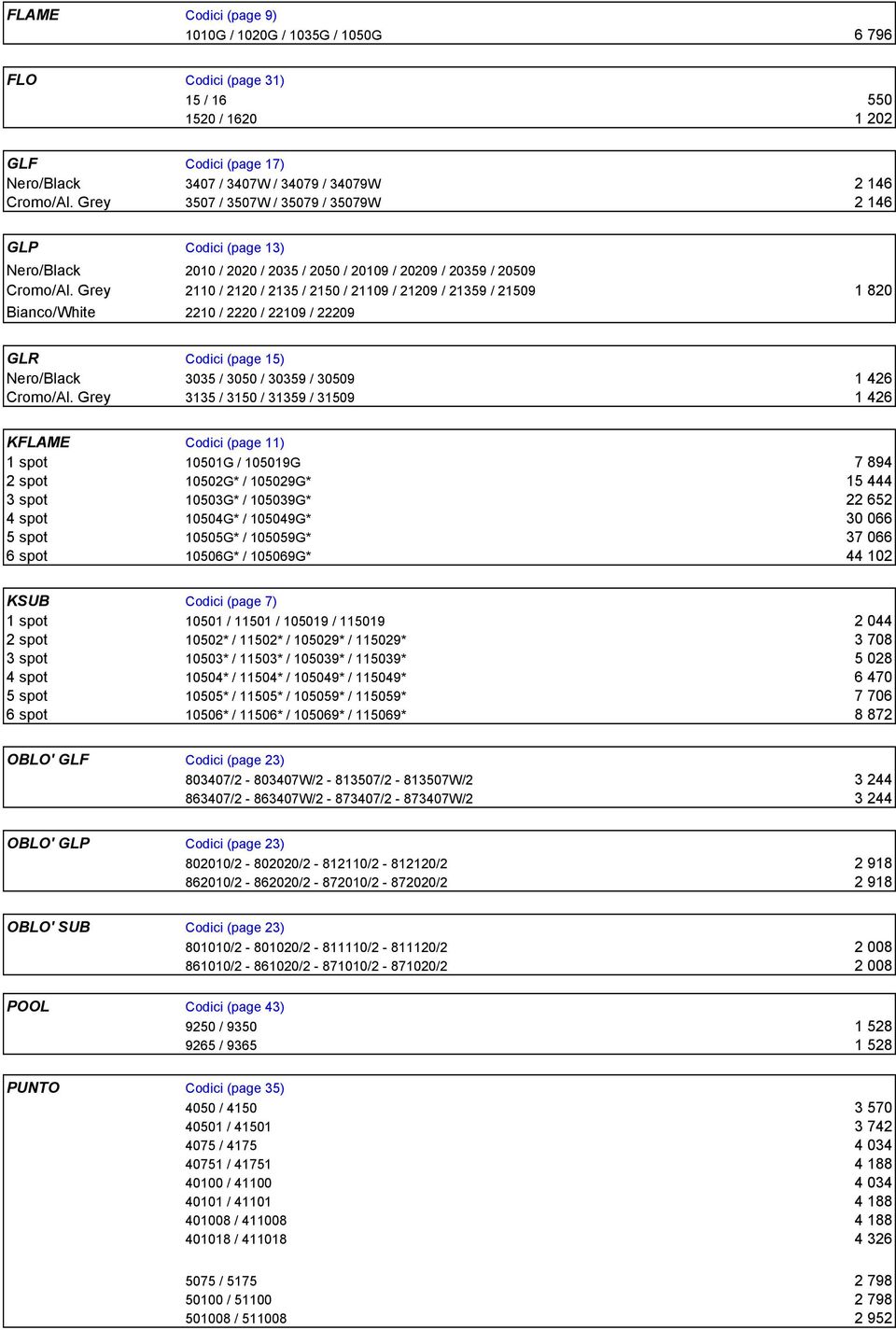This screenshot has width=896, height=1330.
Task: Select the OBLO' GLF section heading
Action: click(x=48, y=761)
